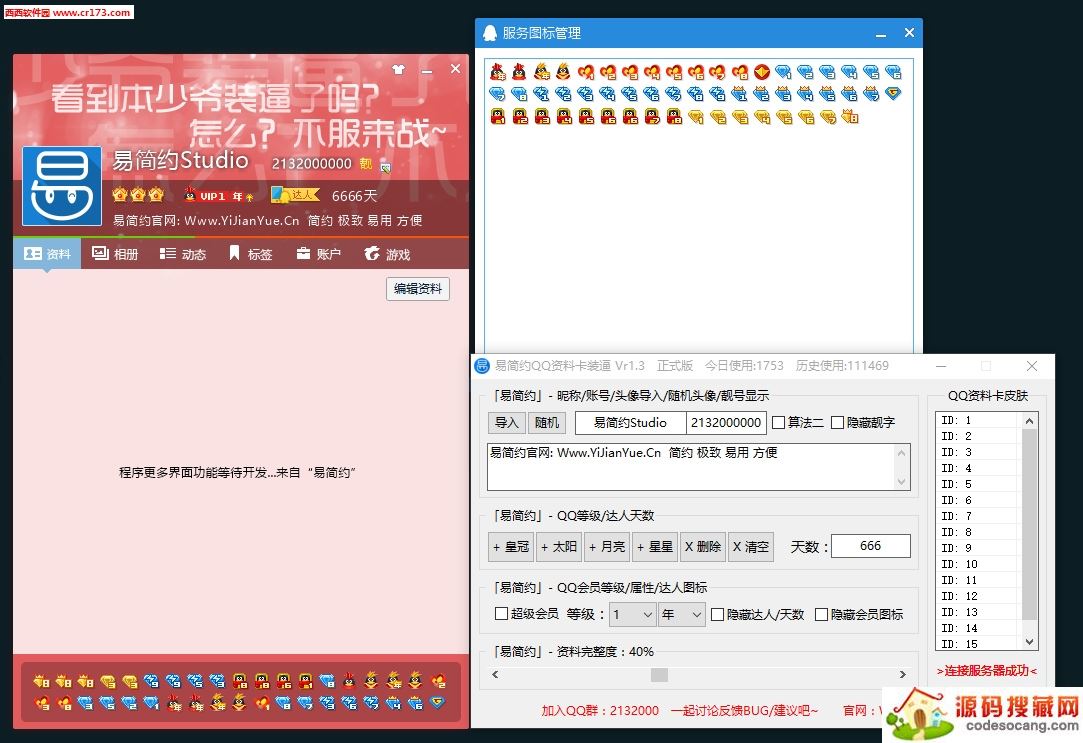This screenshot has height=743, width=1083.
Task: Select the red gold-diamond round icon in 服务图标管理
Action: (x=761, y=71)
